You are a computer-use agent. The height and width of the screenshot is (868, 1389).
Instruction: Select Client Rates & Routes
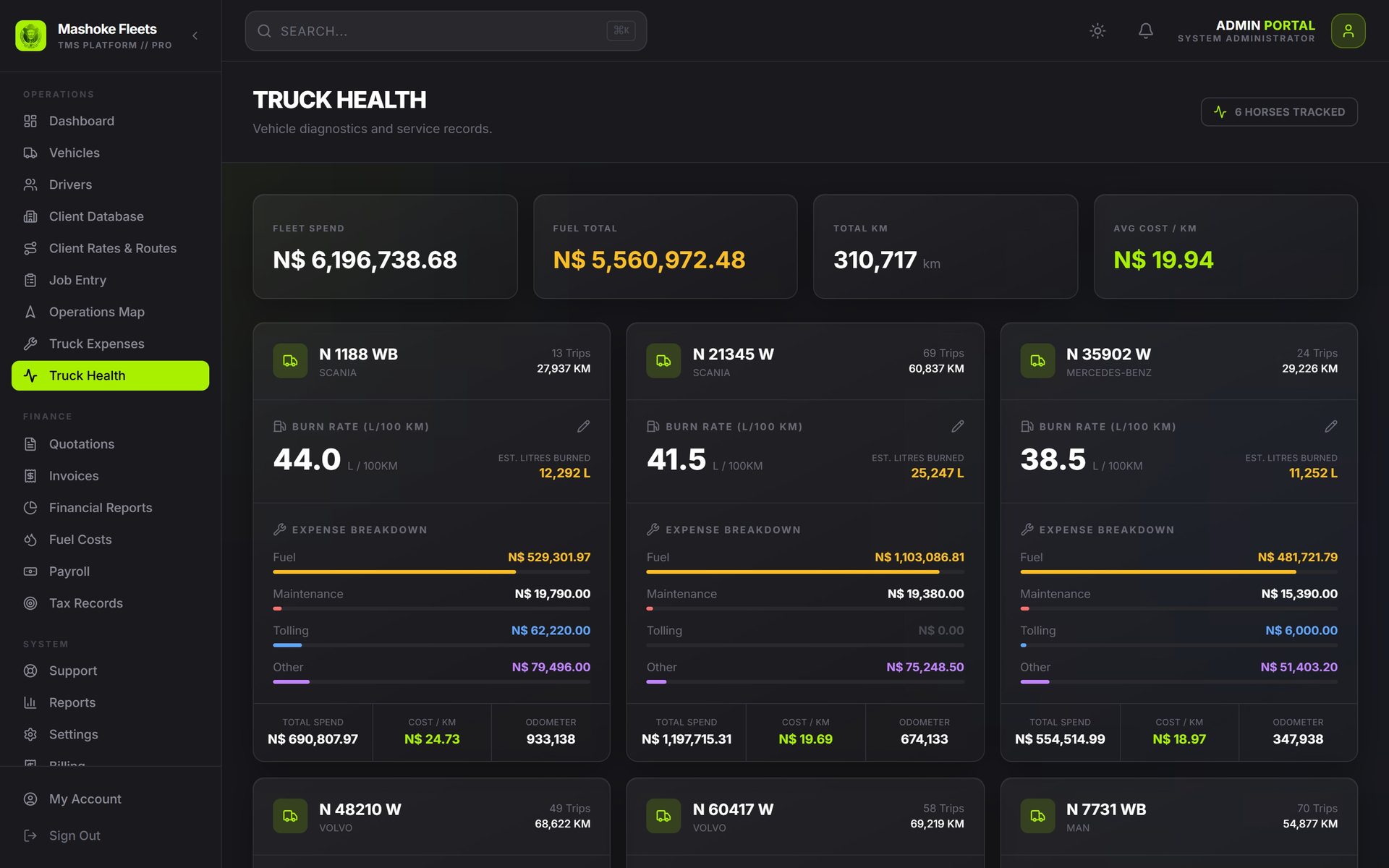tap(111, 248)
